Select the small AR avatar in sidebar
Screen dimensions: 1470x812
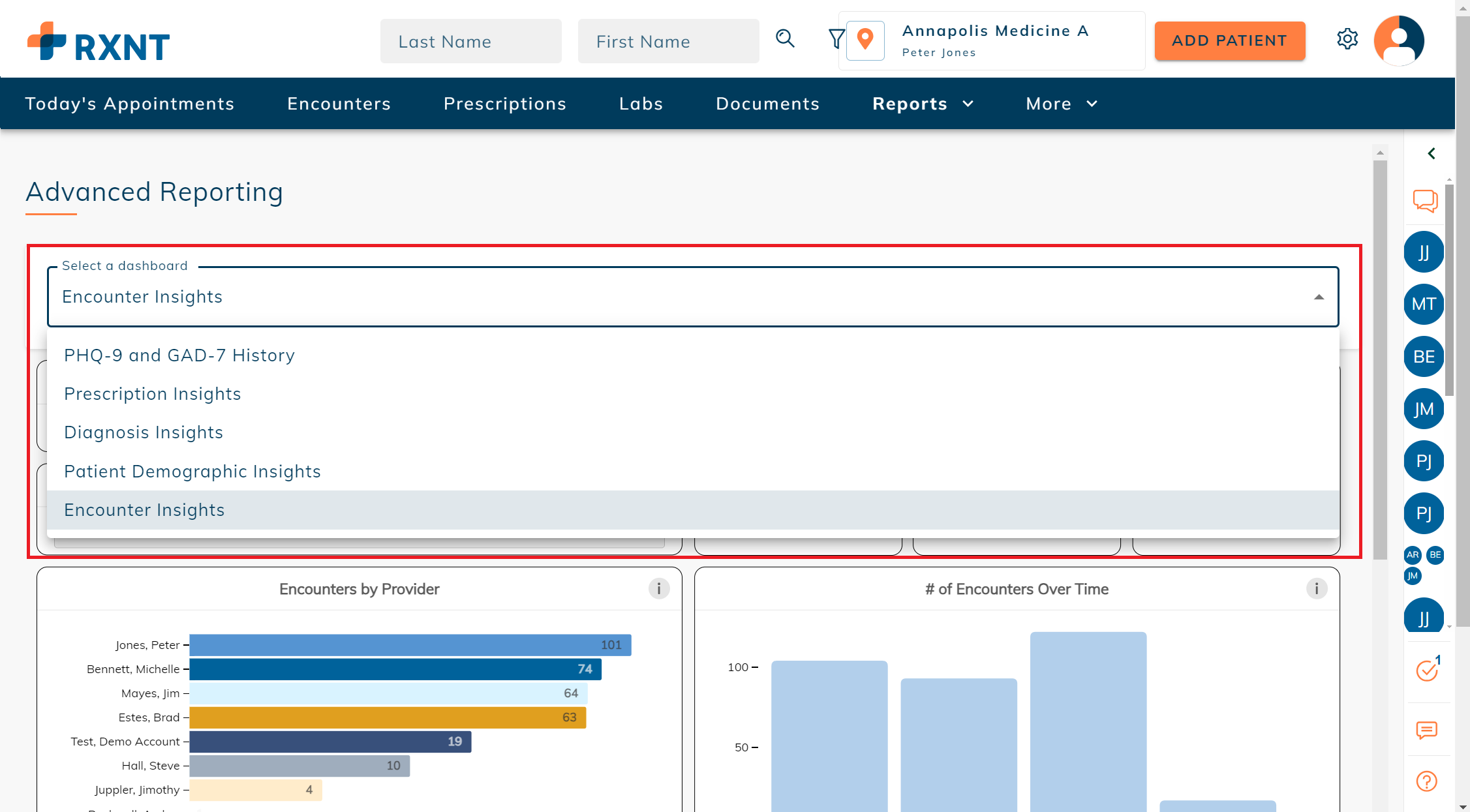pos(1413,555)
